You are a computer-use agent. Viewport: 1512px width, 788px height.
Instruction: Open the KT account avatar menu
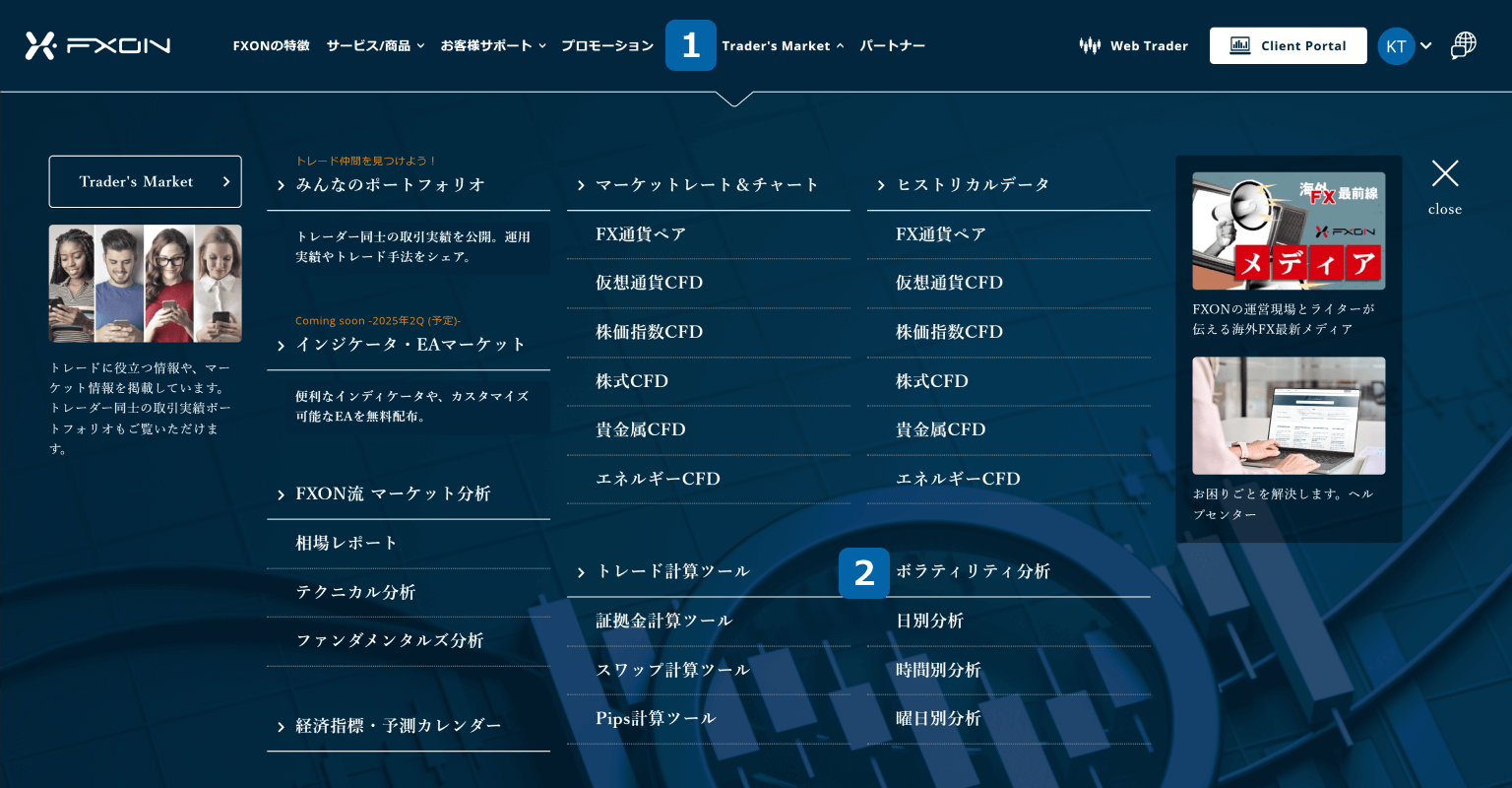point(1396,46)
